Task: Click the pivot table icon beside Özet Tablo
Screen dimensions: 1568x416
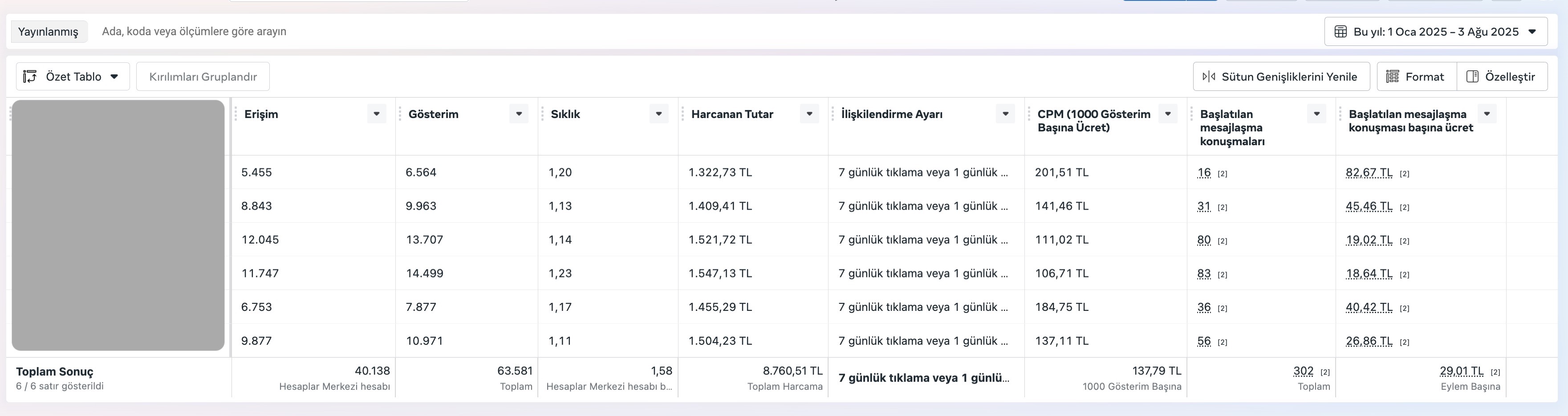Action: [x=30, y=77]
